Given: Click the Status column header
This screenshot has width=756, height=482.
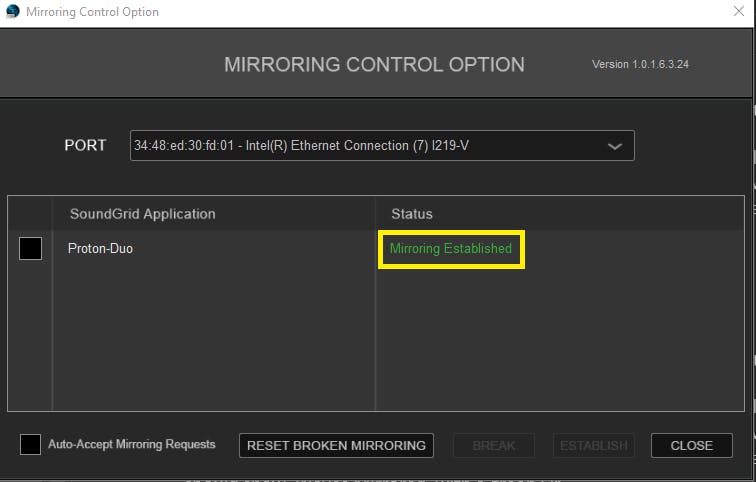Looking at the screenshot, I should (x=411, y=214).
